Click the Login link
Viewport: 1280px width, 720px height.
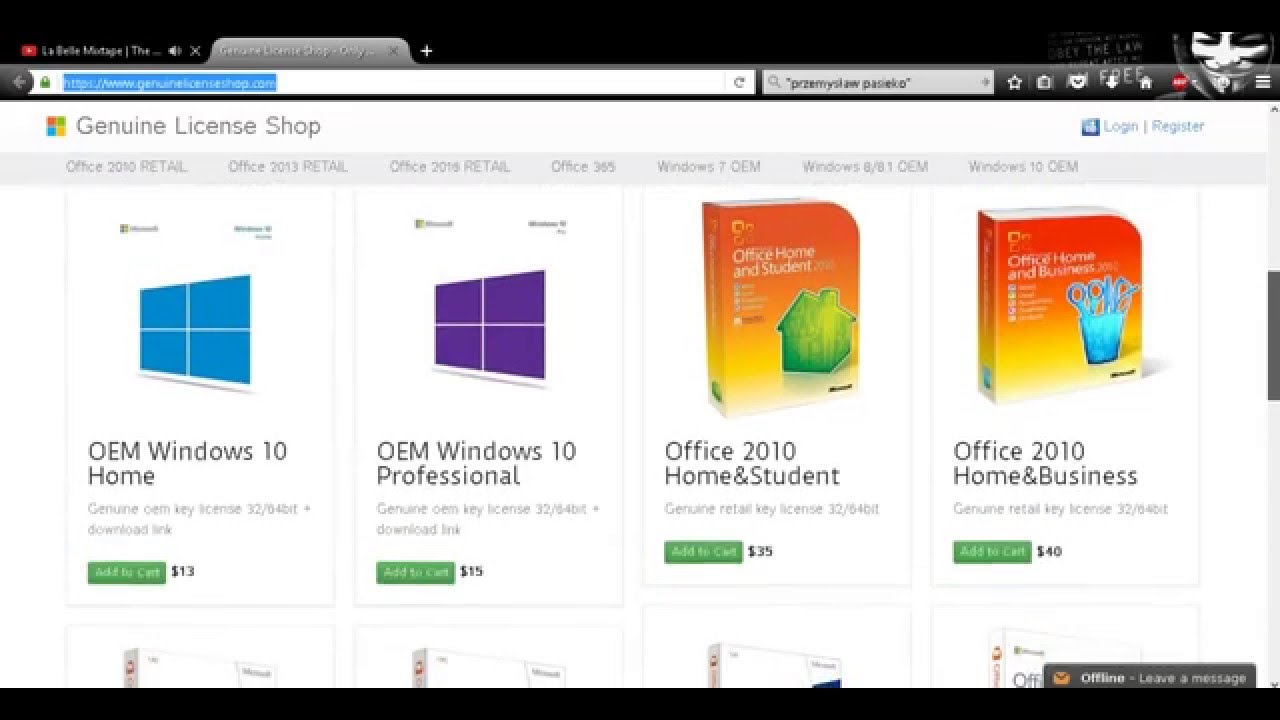point(1121,126)
